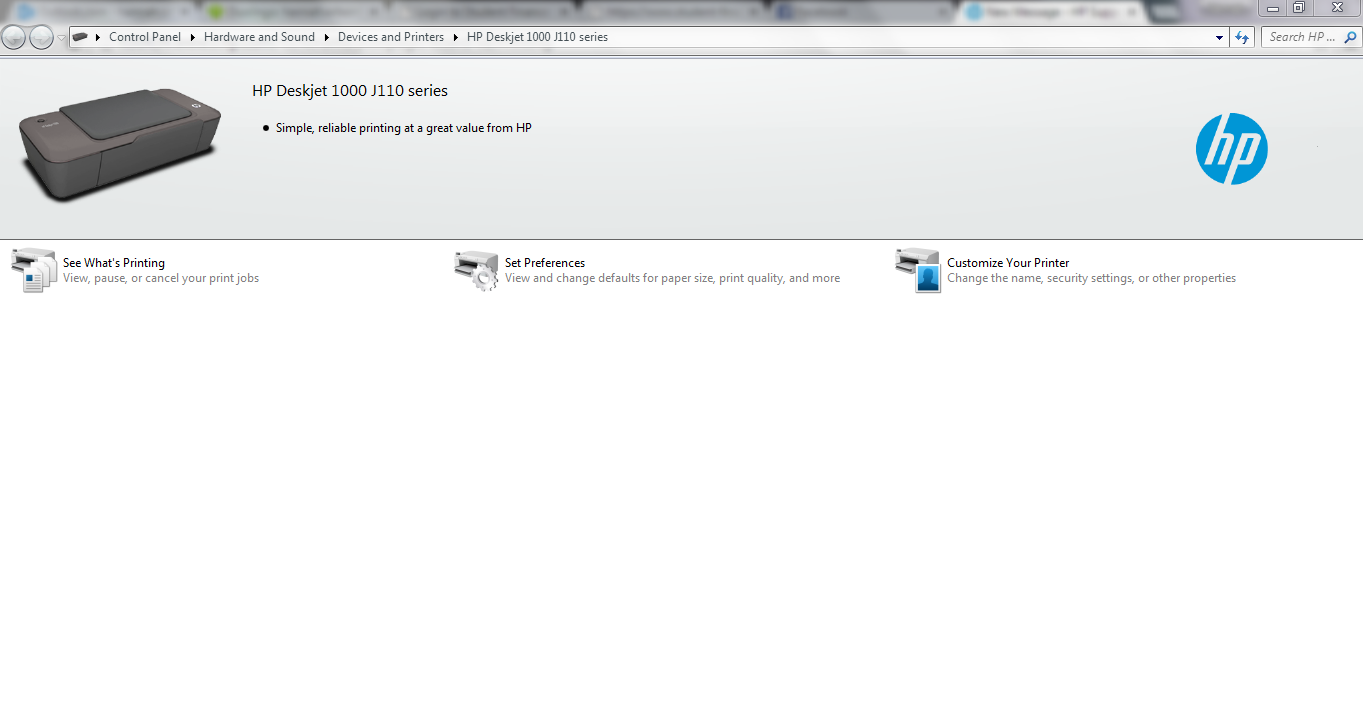Image resolution: width=1363 pixels, height=726 pixels.
Task: Navigate to Devices and Printers breadcrumb
Action: 391,37
